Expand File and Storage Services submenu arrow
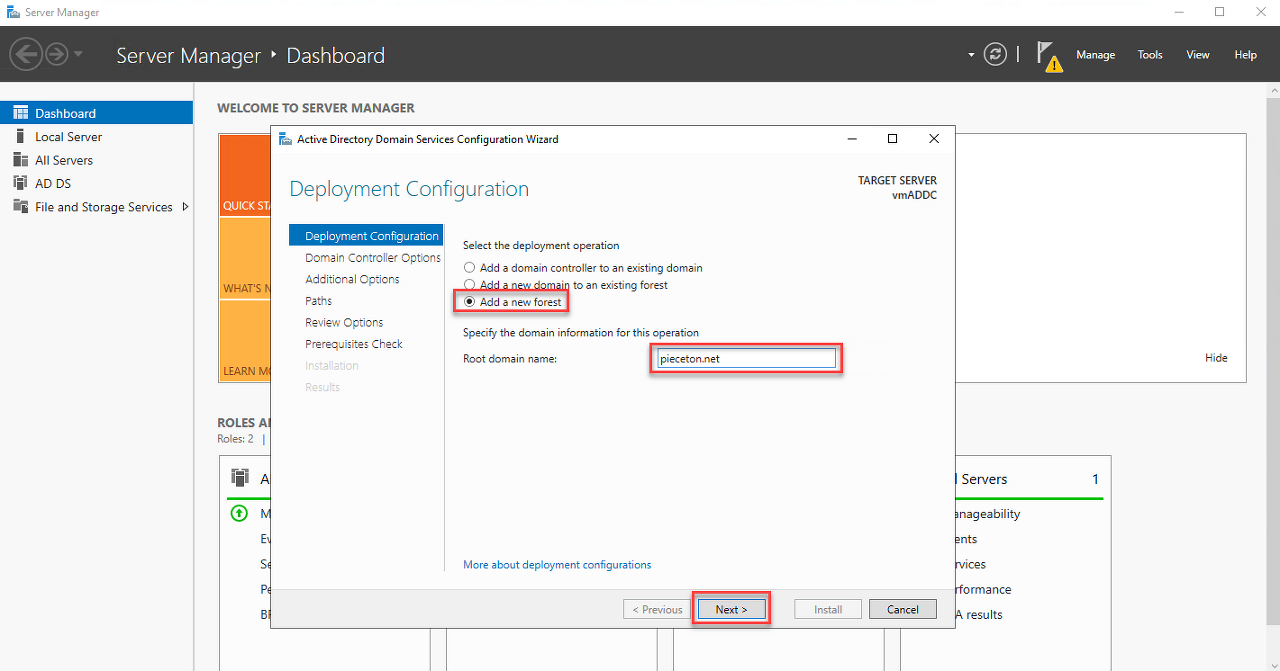Viewport: 1280px width, 671px height. point(185,207)
